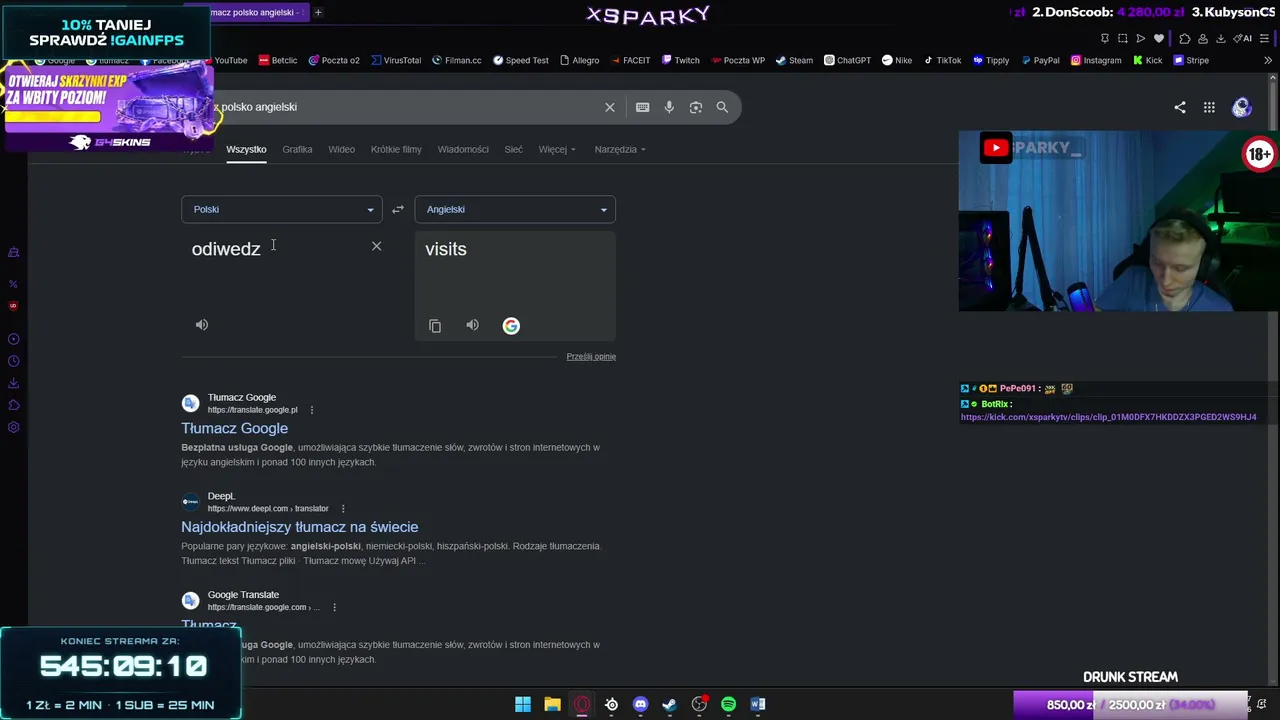This screenshot has width=1280, height=720.
Task: Open options for the DeepL result
Action: [x=343, y=509]
